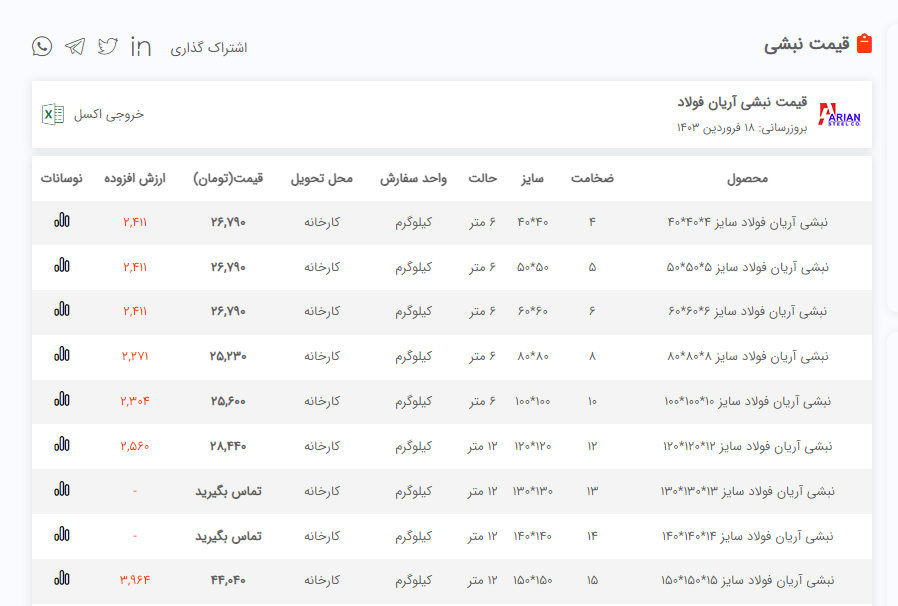The image size is (898, 606).
Task: Share page on Twitter icon
Action: pyautogui.click(x=108, y=46)
